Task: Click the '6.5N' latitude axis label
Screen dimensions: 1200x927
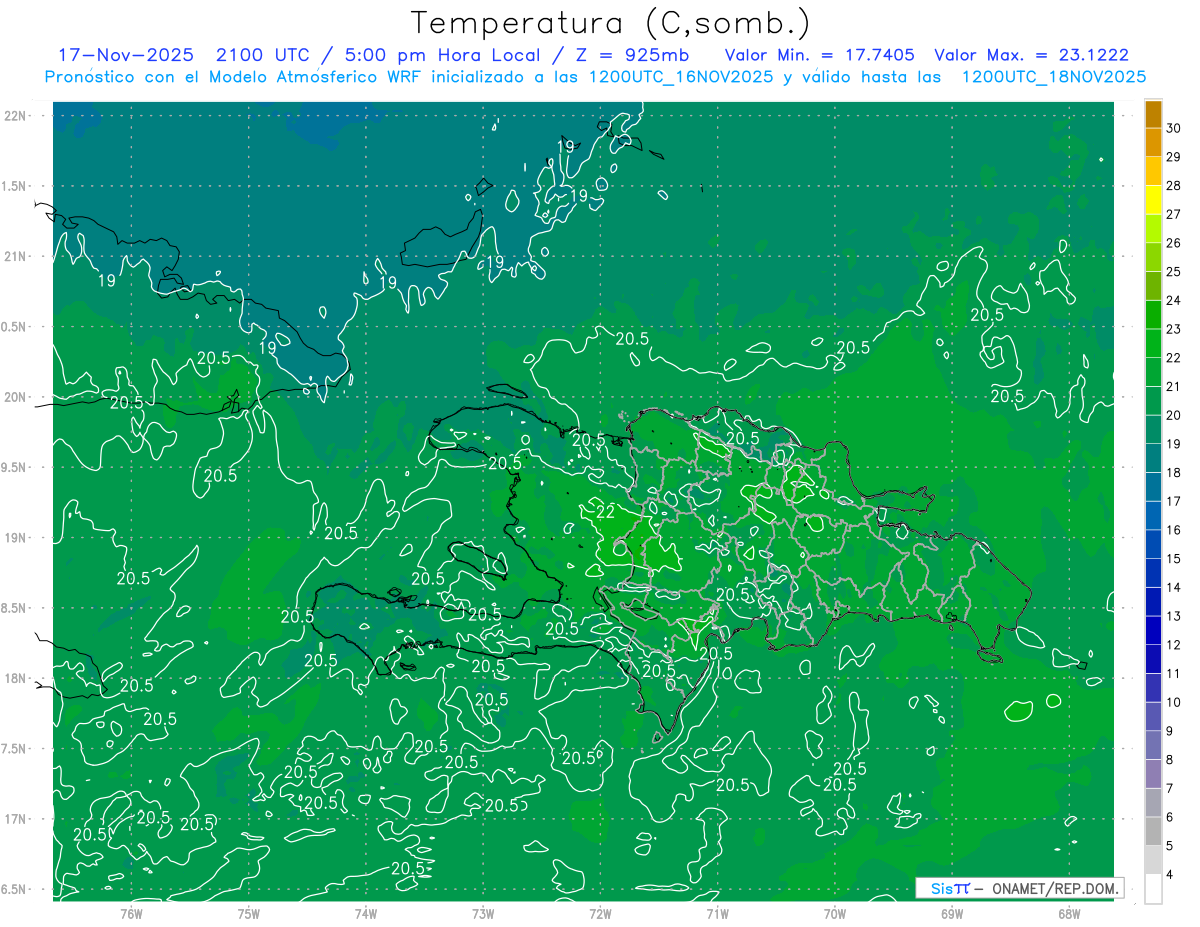Action: (x=15, y=889)
